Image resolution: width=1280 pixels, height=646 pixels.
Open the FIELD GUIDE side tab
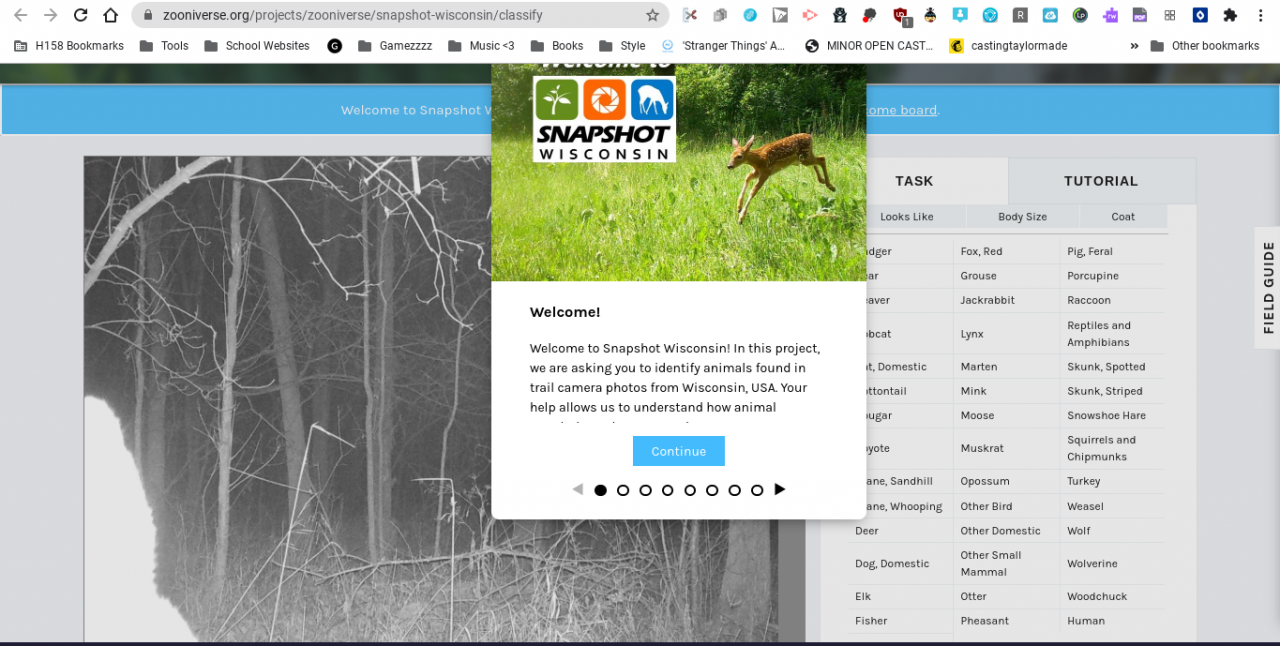[x=1268, y=288]
